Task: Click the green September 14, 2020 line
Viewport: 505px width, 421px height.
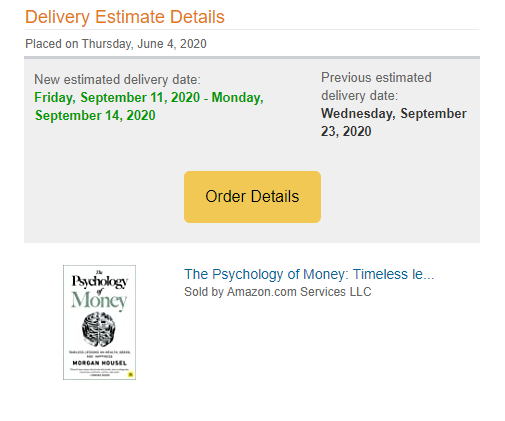Action: [95, 115]
